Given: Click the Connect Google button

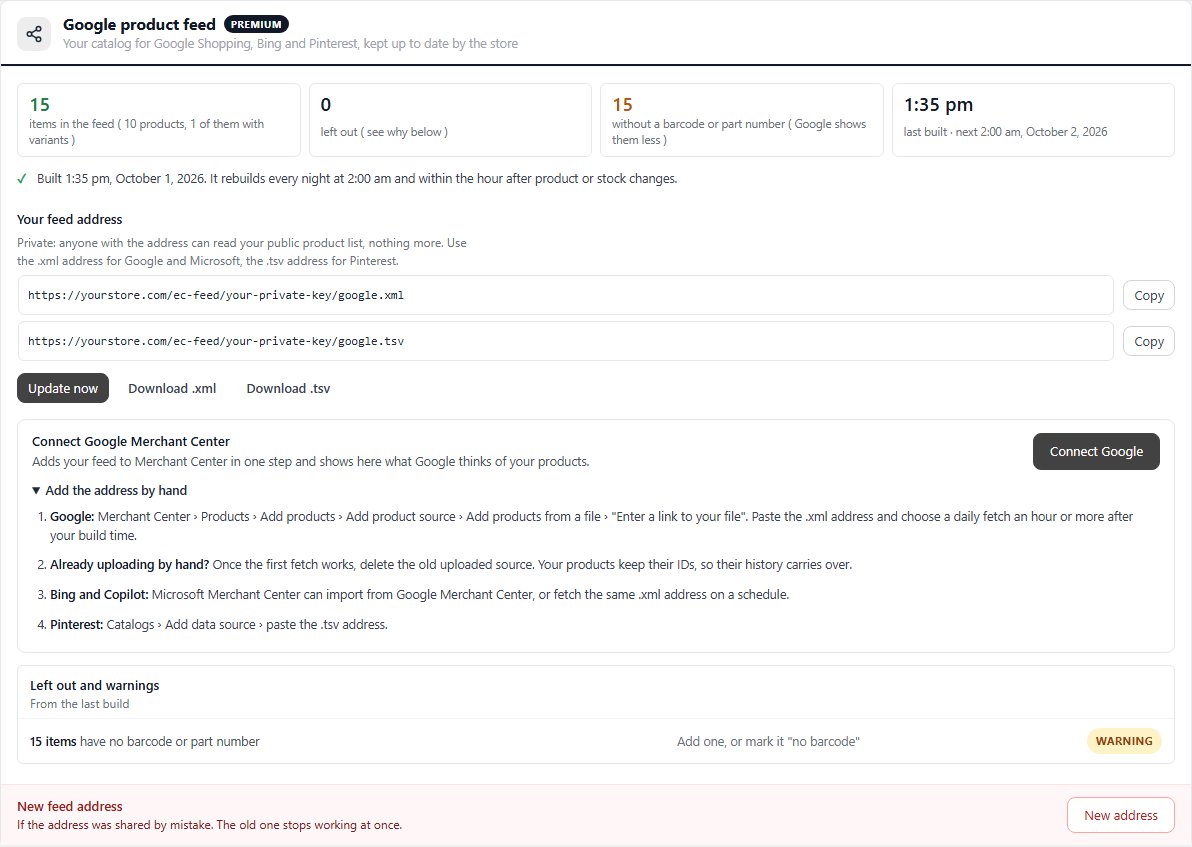Looking at the screenshot, I should [x=1096, y=452].
